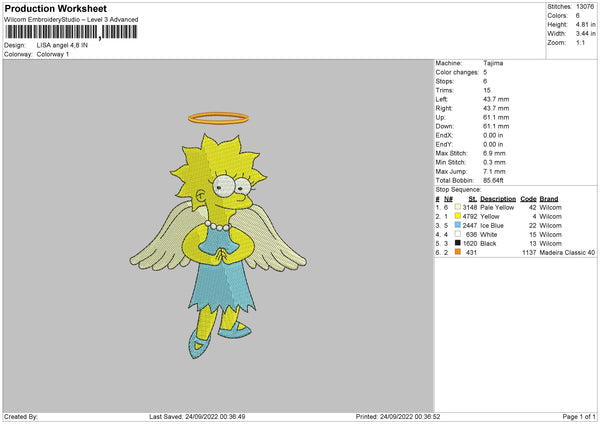The width and height of the screenshot is (600, 424).
Task: Click the Brand column header
Action: [549, 199]
